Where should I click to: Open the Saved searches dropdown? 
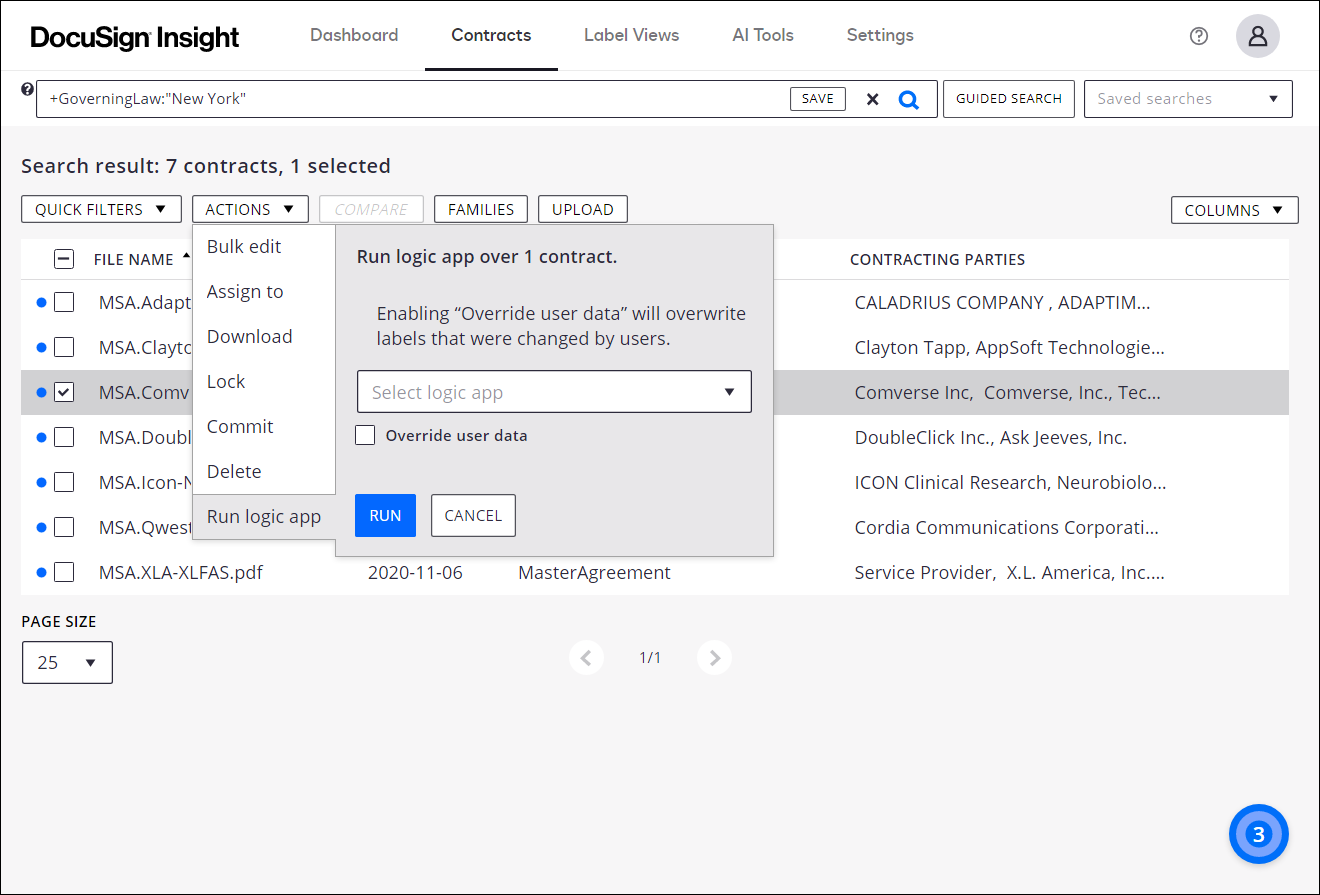(x=1188, y=98)
